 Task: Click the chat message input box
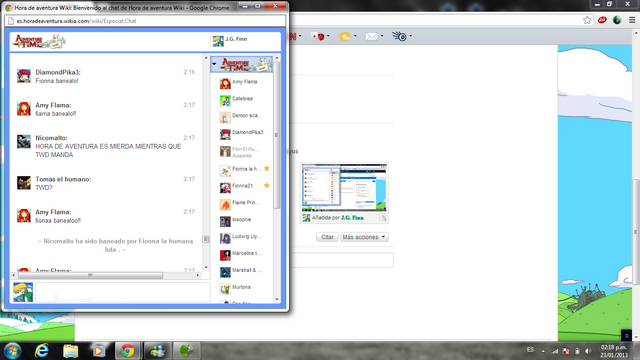tap(122, 292)
